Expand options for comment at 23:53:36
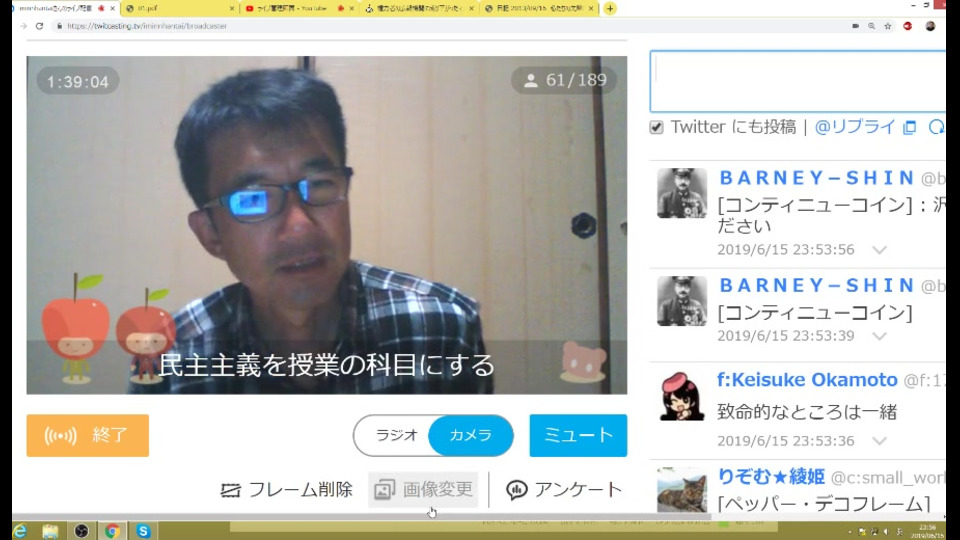 coord(879,441)
